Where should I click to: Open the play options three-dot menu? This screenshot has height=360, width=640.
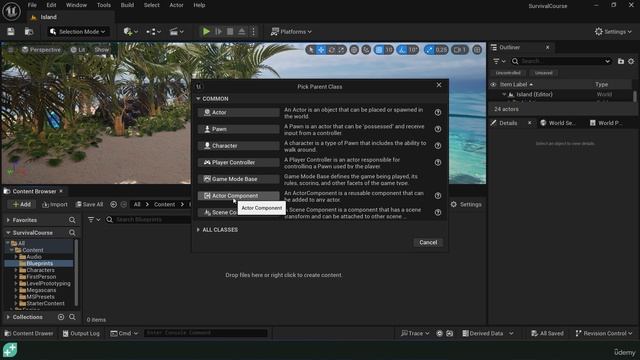(x=253, y=31)
